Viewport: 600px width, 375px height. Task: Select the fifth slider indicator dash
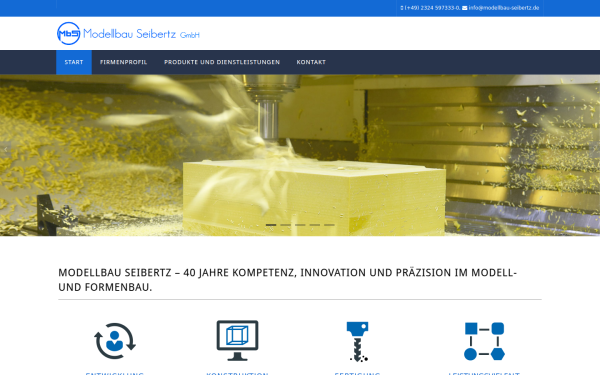tap(329, 225)
